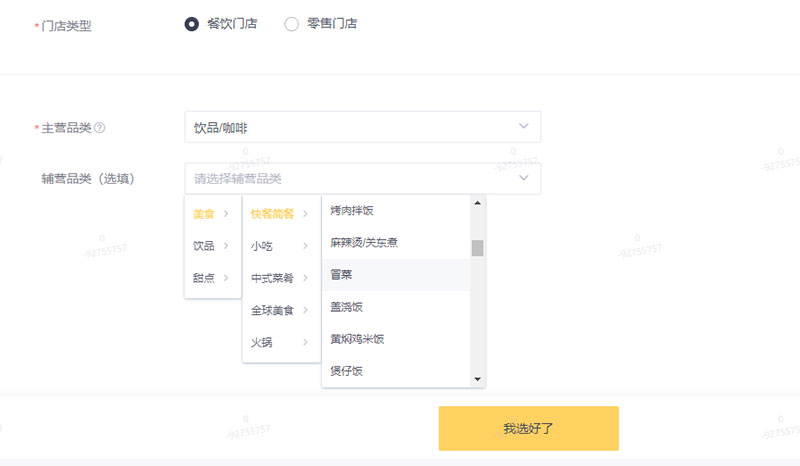
Task: Select the 零售门店 radio button
Action: 291,24
